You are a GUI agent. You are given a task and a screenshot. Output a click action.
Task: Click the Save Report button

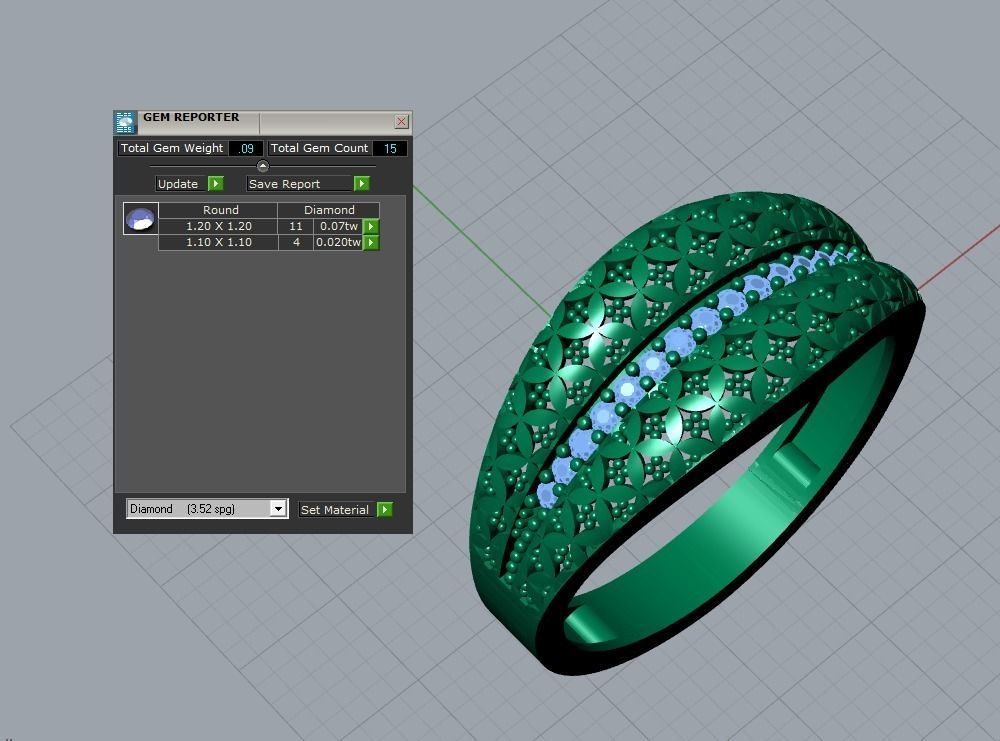point(300,184)
